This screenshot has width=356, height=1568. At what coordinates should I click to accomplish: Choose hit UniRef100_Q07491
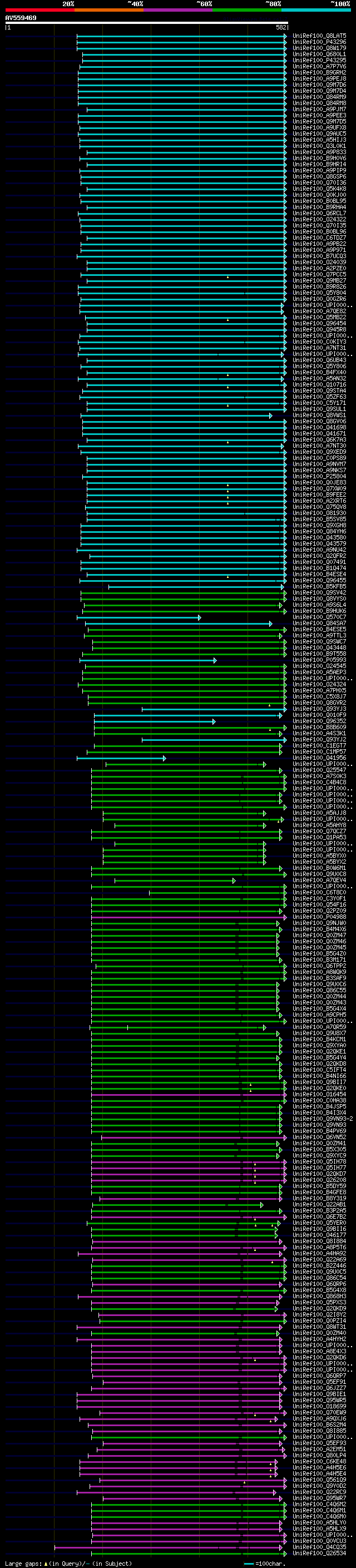[319, 562]
